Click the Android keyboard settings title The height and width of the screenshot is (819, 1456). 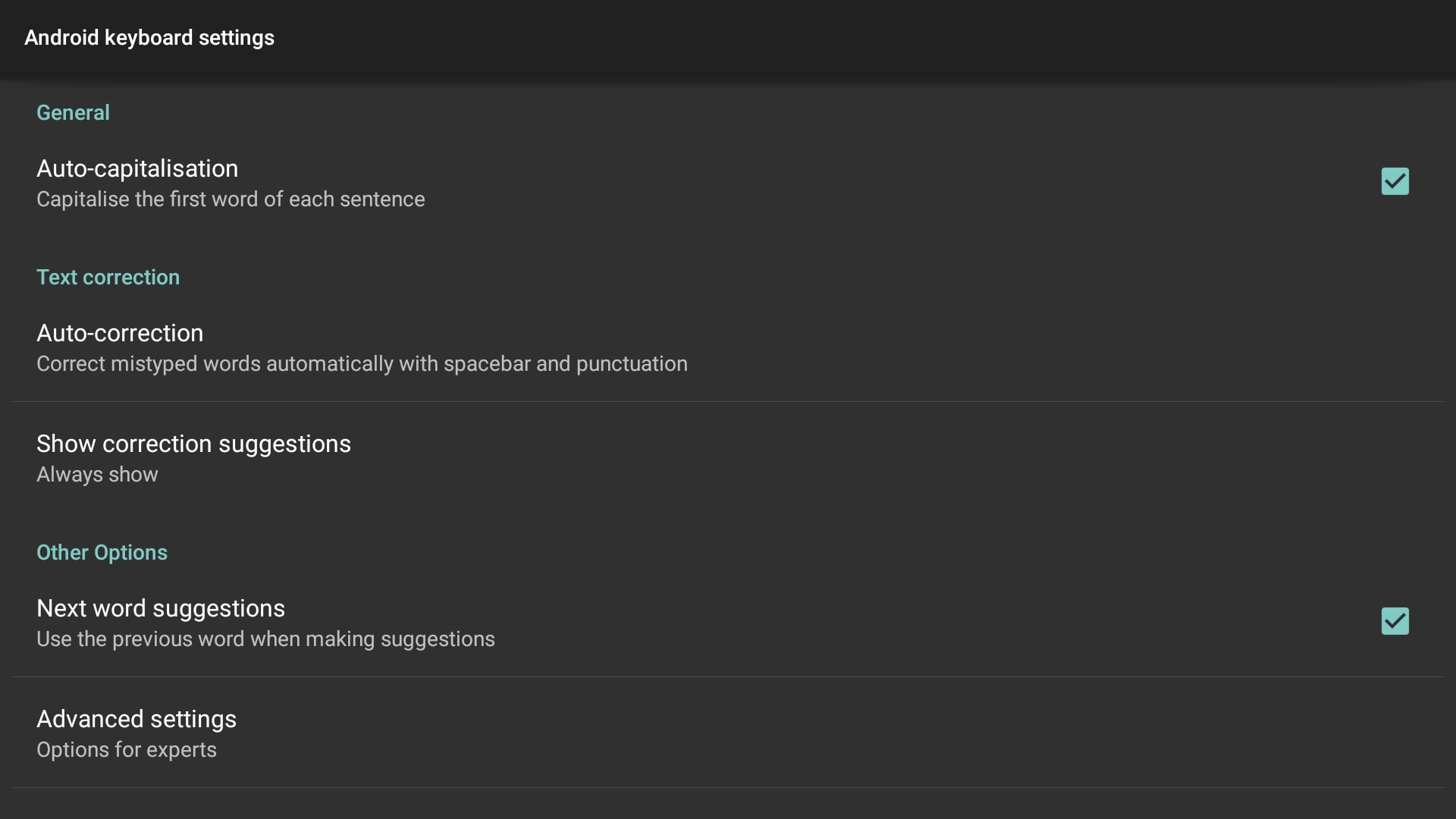click(149, 38)
